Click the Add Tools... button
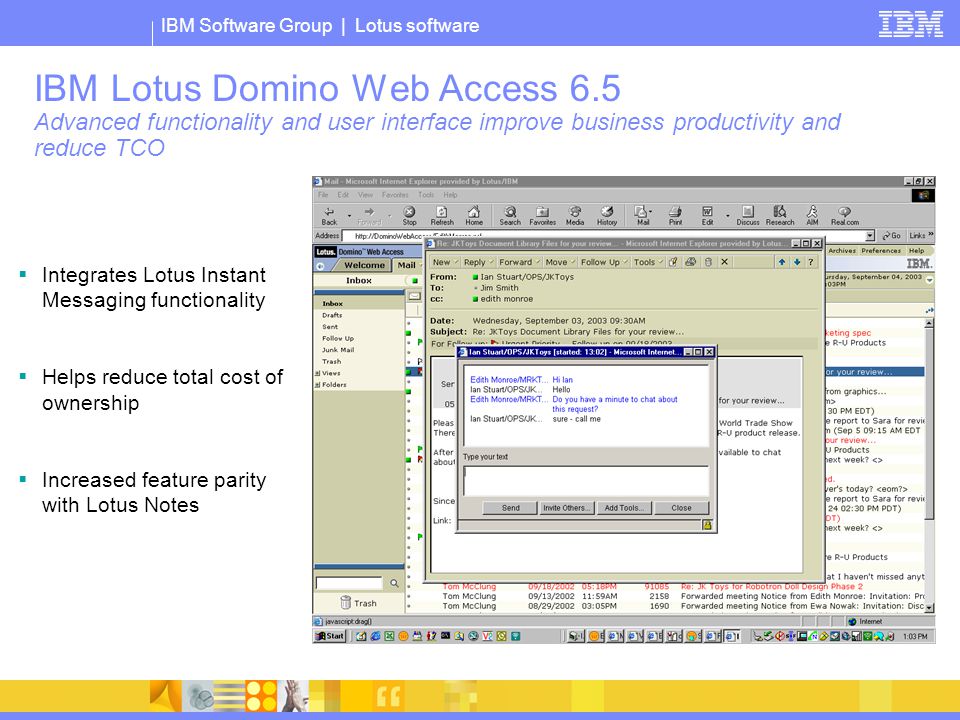 click(x=624, y=508)
